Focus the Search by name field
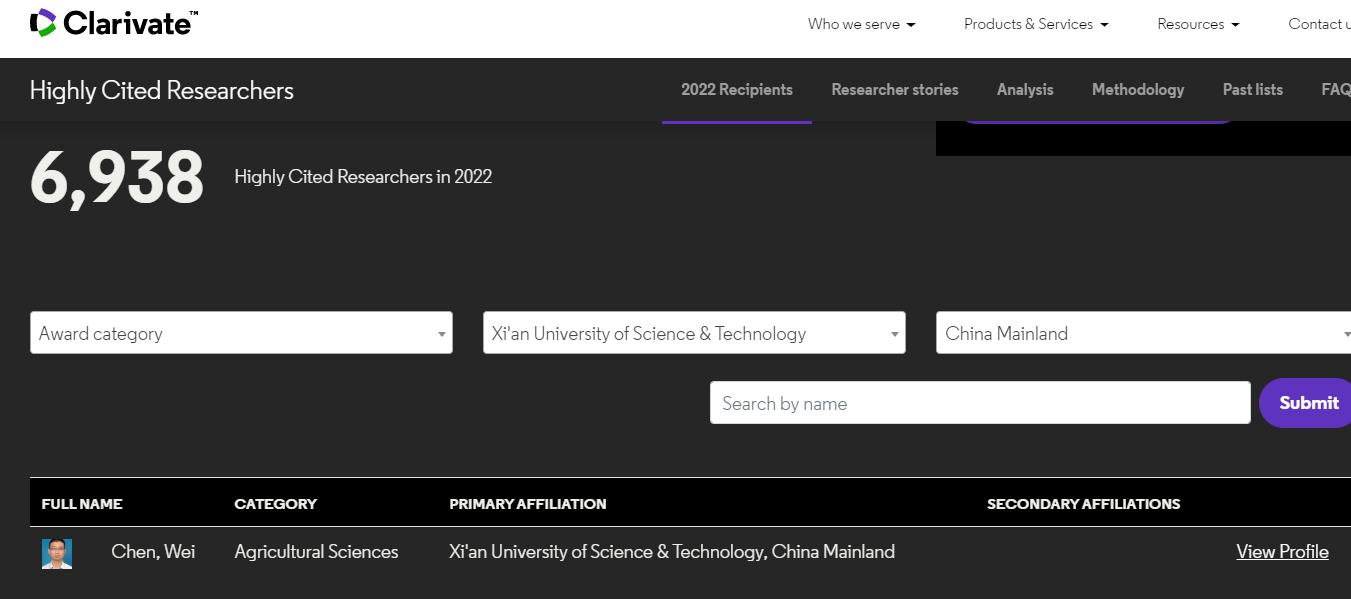This screenshot has width=1351, height=599. coord(980,403)
